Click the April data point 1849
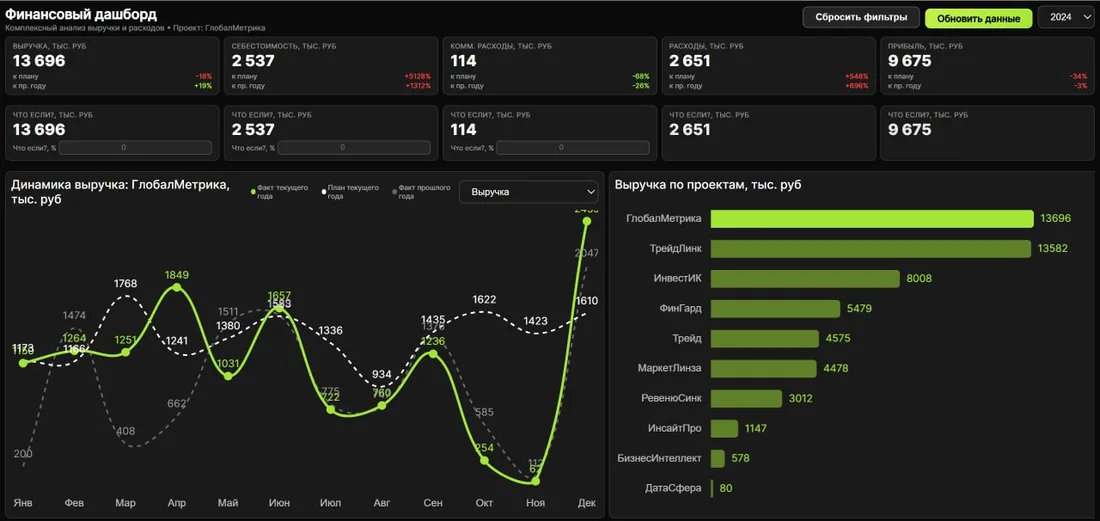1100x521 pixels. pyautogui.click(x=177, y=287)
